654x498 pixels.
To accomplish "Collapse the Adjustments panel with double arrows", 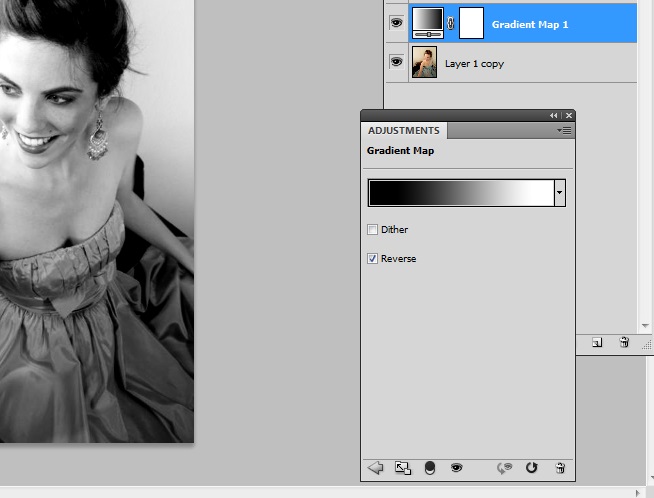I will [x=554, y=116].
